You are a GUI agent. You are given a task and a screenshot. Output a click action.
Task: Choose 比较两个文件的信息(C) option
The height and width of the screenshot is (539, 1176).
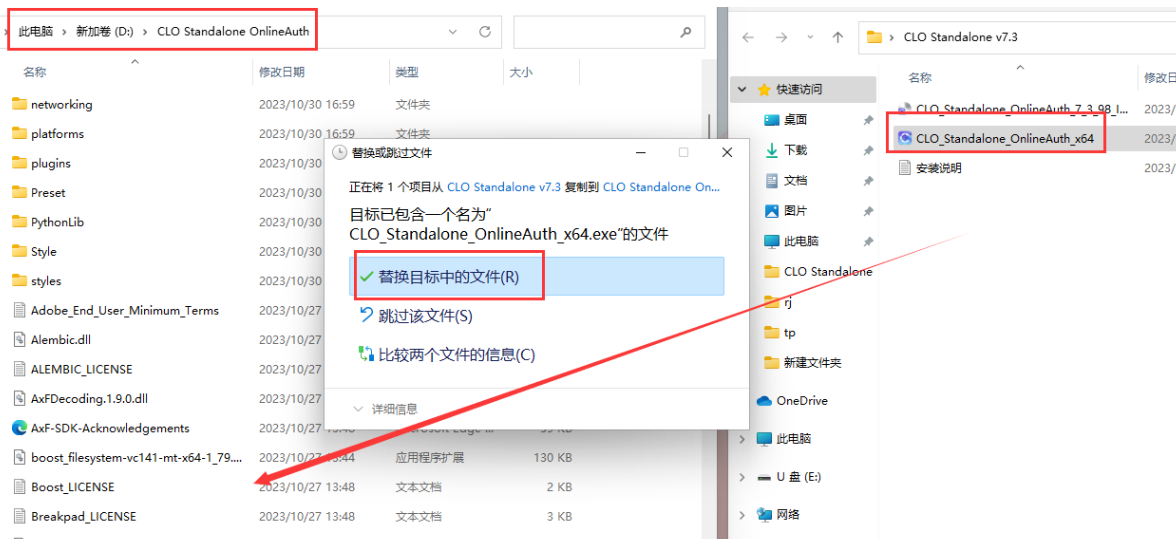456,355
